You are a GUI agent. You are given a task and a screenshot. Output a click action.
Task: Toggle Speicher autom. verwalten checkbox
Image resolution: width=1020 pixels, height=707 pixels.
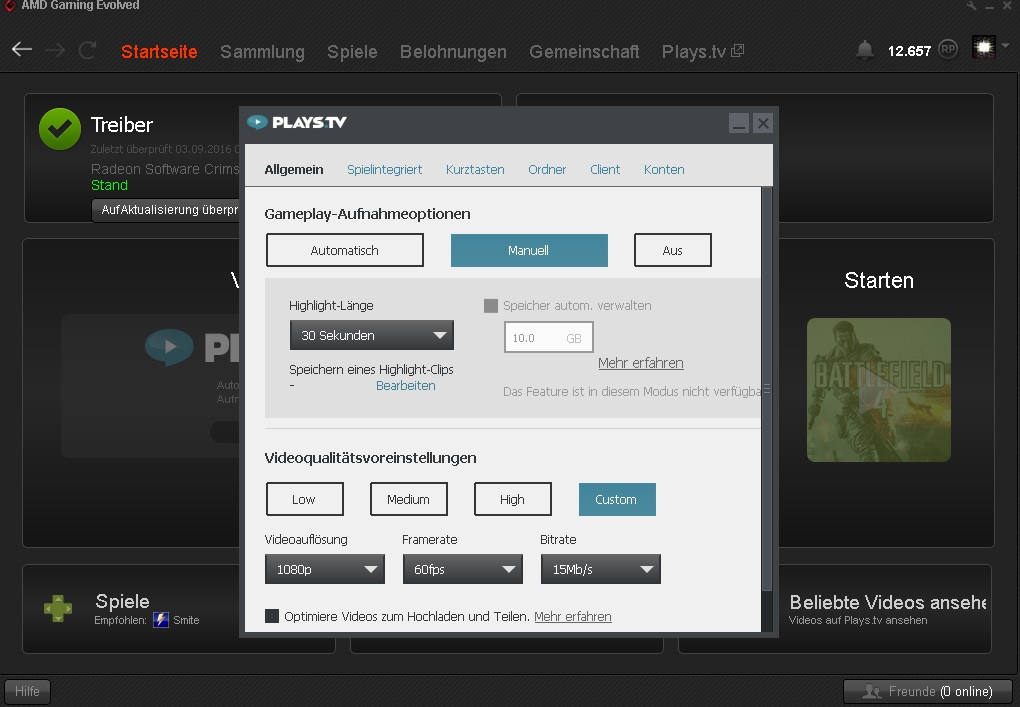(491, 306)
